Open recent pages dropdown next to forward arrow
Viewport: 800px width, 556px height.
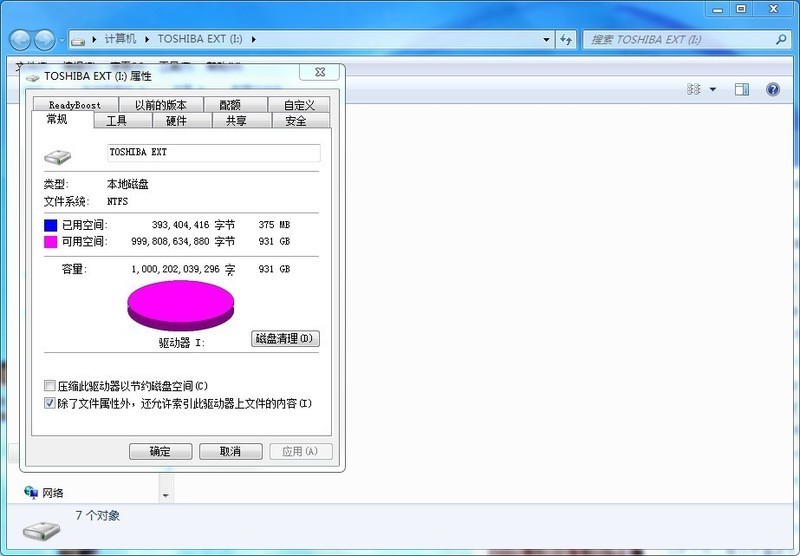(x=61, y=40)
